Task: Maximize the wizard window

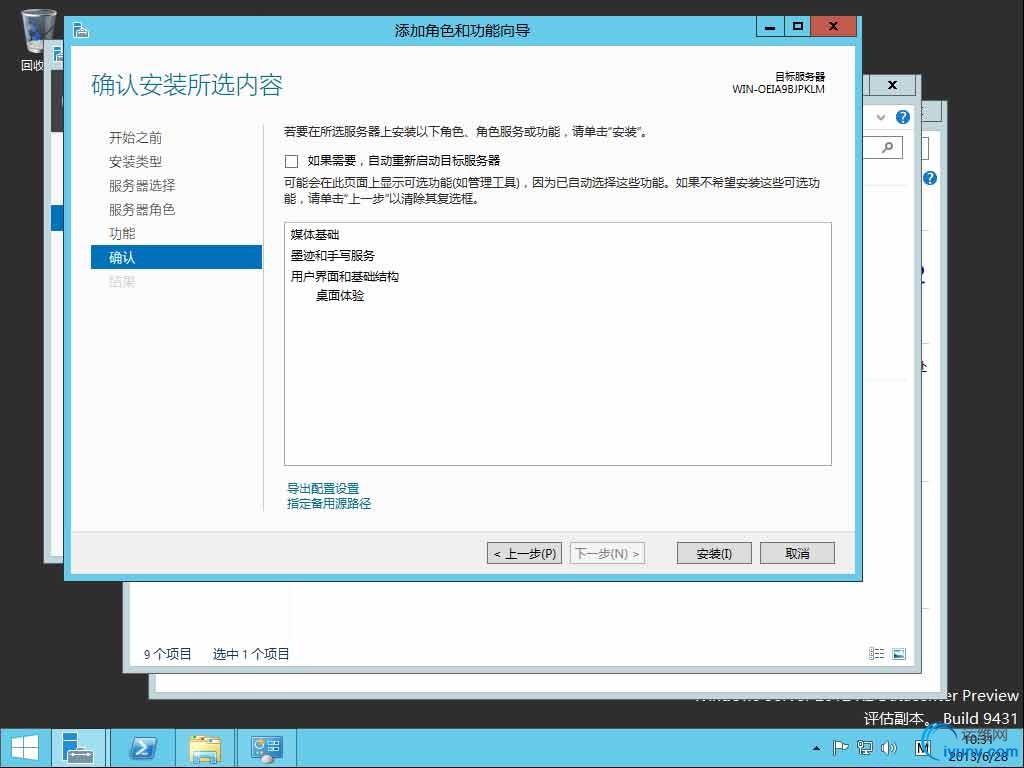Action: coord(797,27)
